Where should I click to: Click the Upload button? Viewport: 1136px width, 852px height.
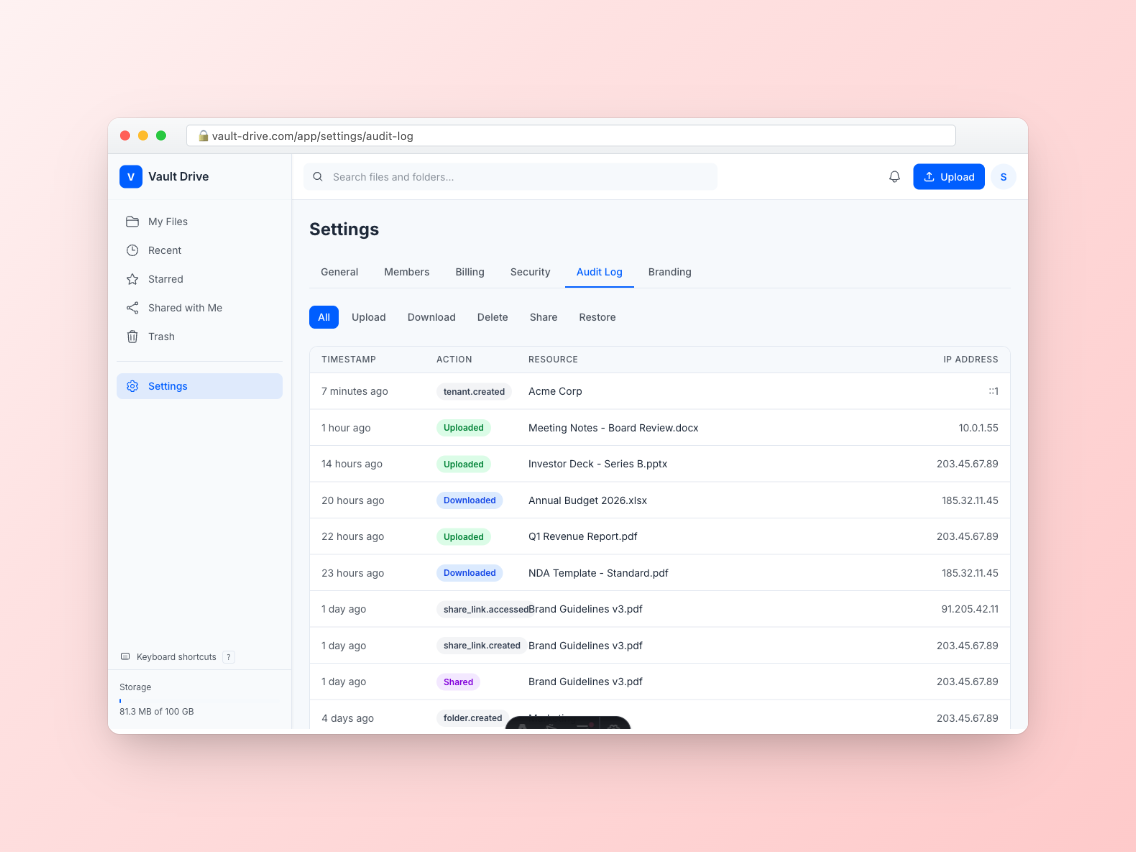pos(949,176)
